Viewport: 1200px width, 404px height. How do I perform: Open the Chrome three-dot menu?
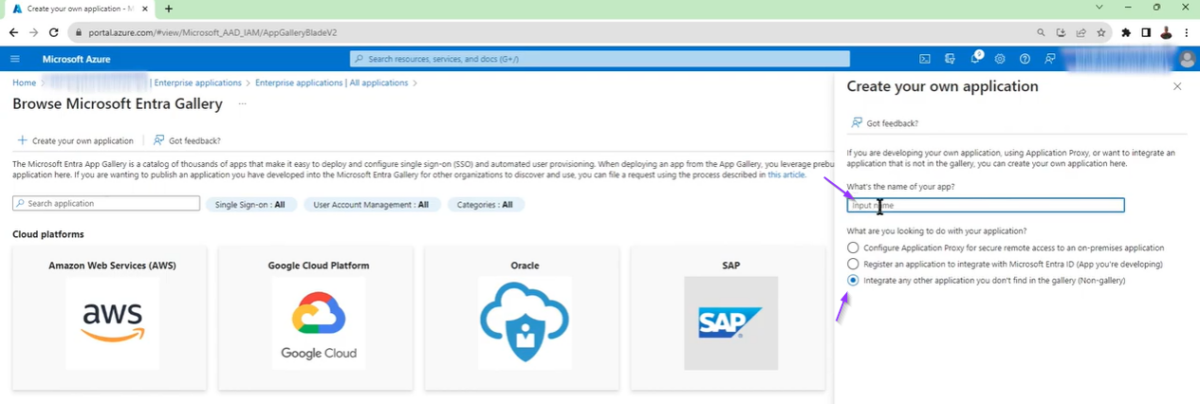pos(1186,32)
